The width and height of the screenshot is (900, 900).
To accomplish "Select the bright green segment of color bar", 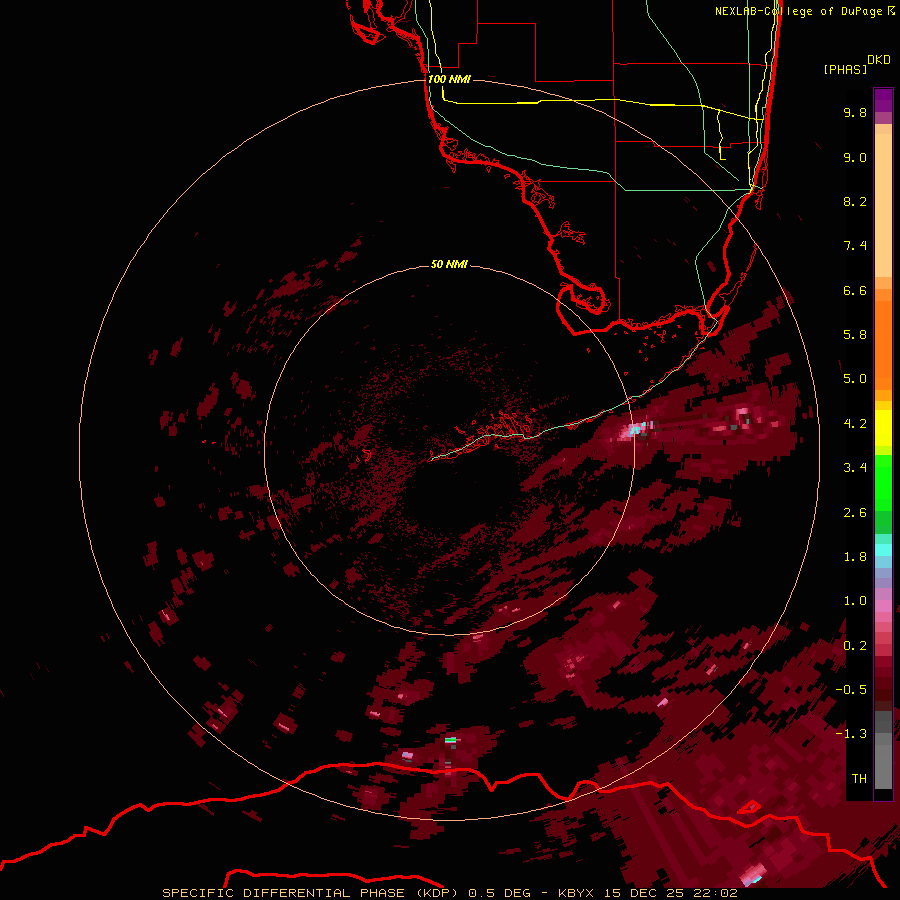I will pos(883,482).
